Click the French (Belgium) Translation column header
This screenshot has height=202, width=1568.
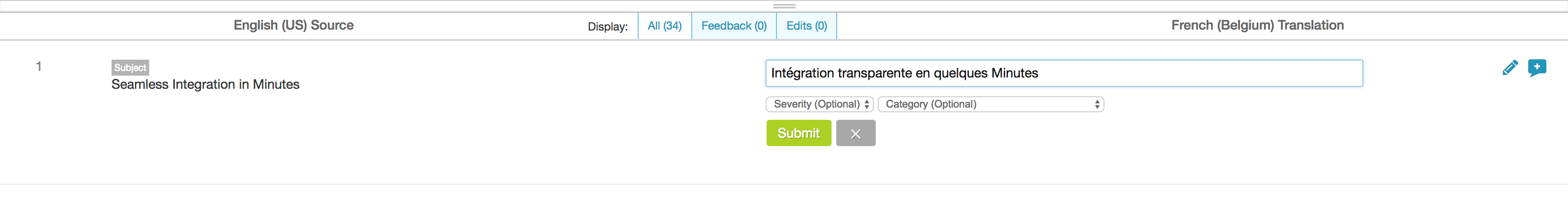click(1257, 25)
